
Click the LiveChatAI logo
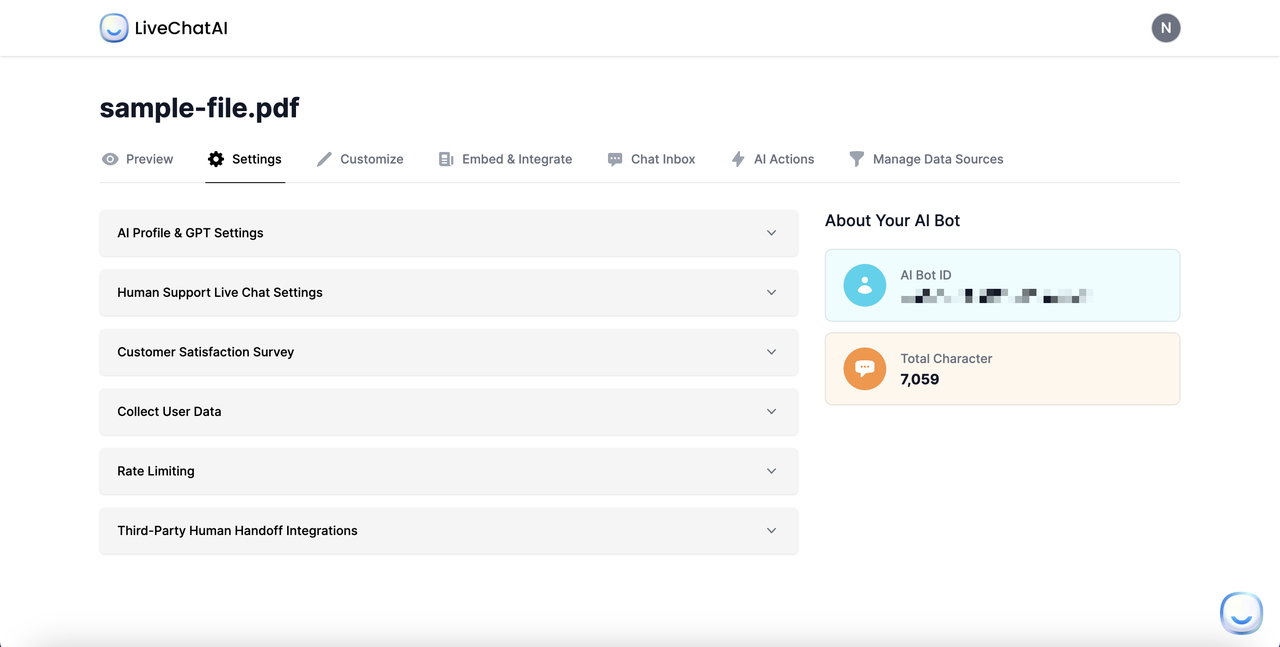click(163, 27)
